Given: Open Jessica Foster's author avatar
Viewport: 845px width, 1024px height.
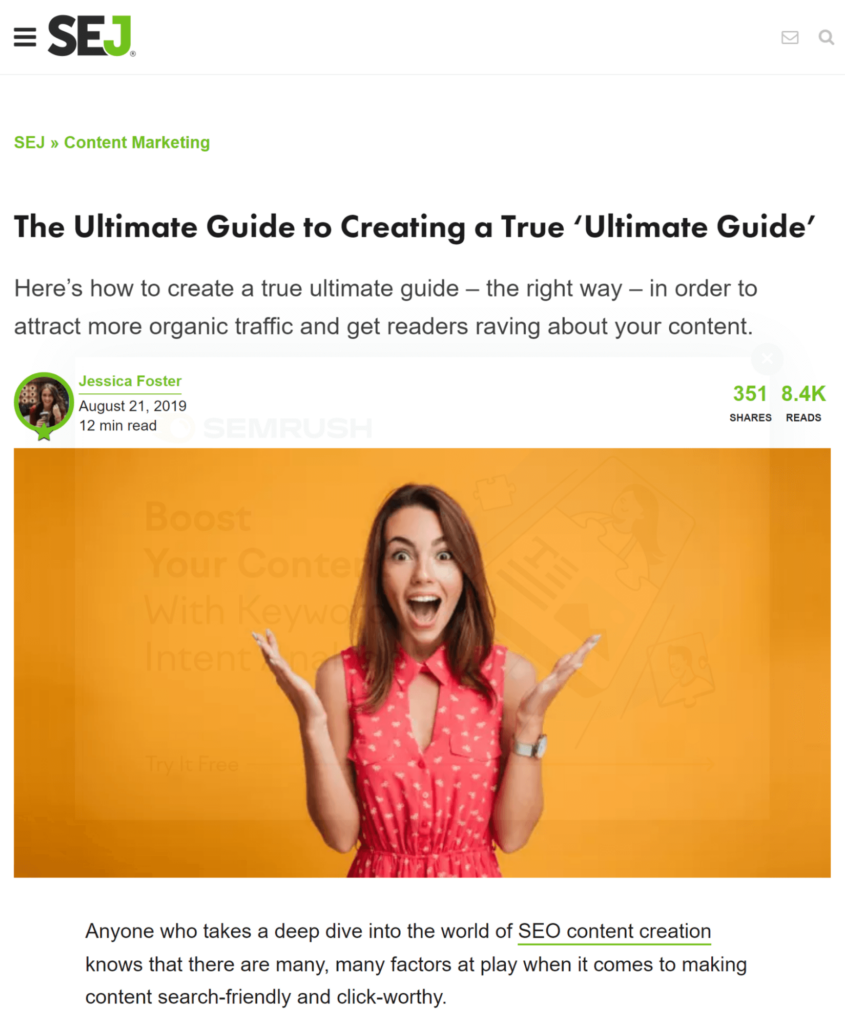Looking at the screenshot, I should [44, 403].
